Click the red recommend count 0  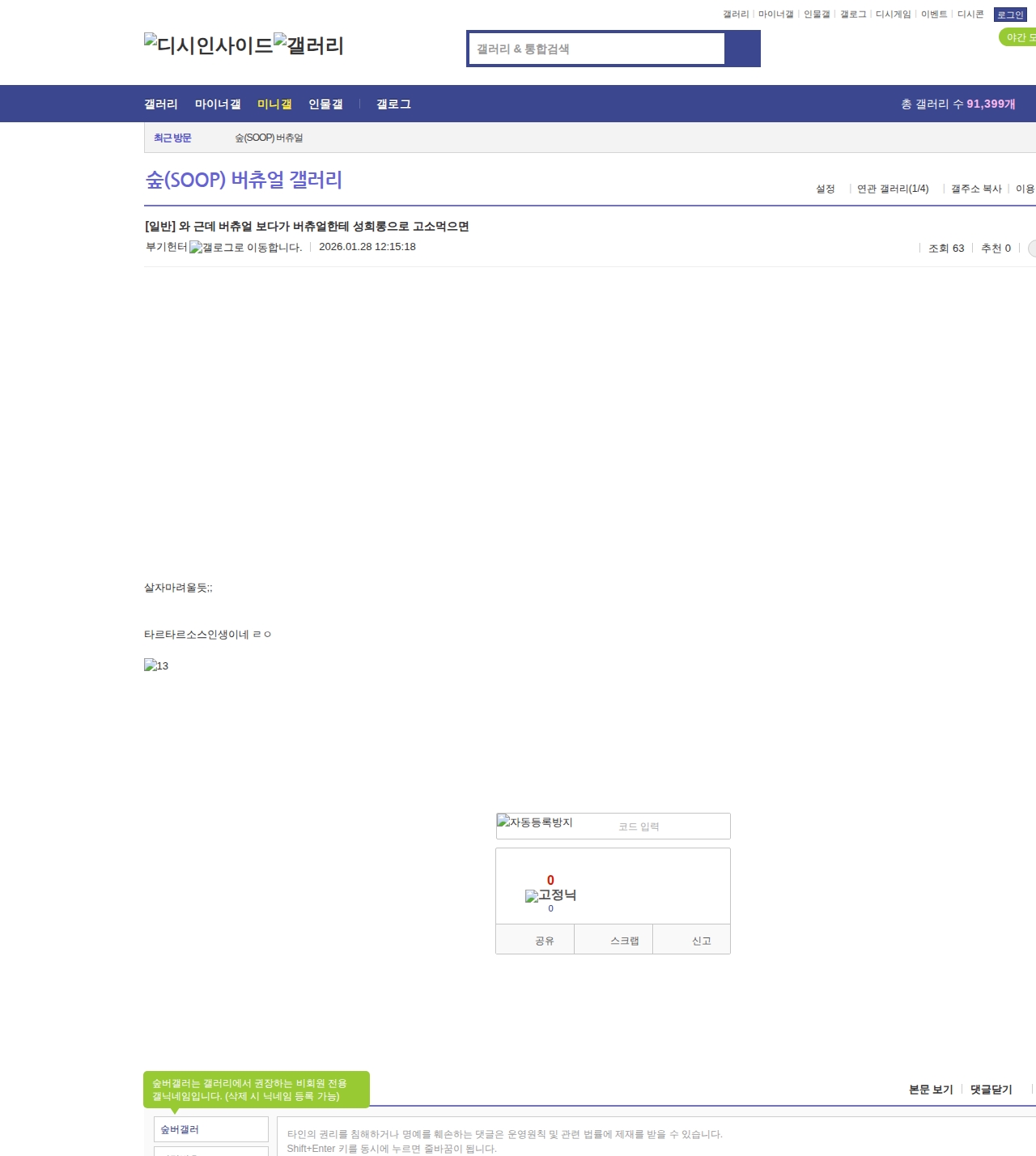pyautogui.click(x=550, y=880)
